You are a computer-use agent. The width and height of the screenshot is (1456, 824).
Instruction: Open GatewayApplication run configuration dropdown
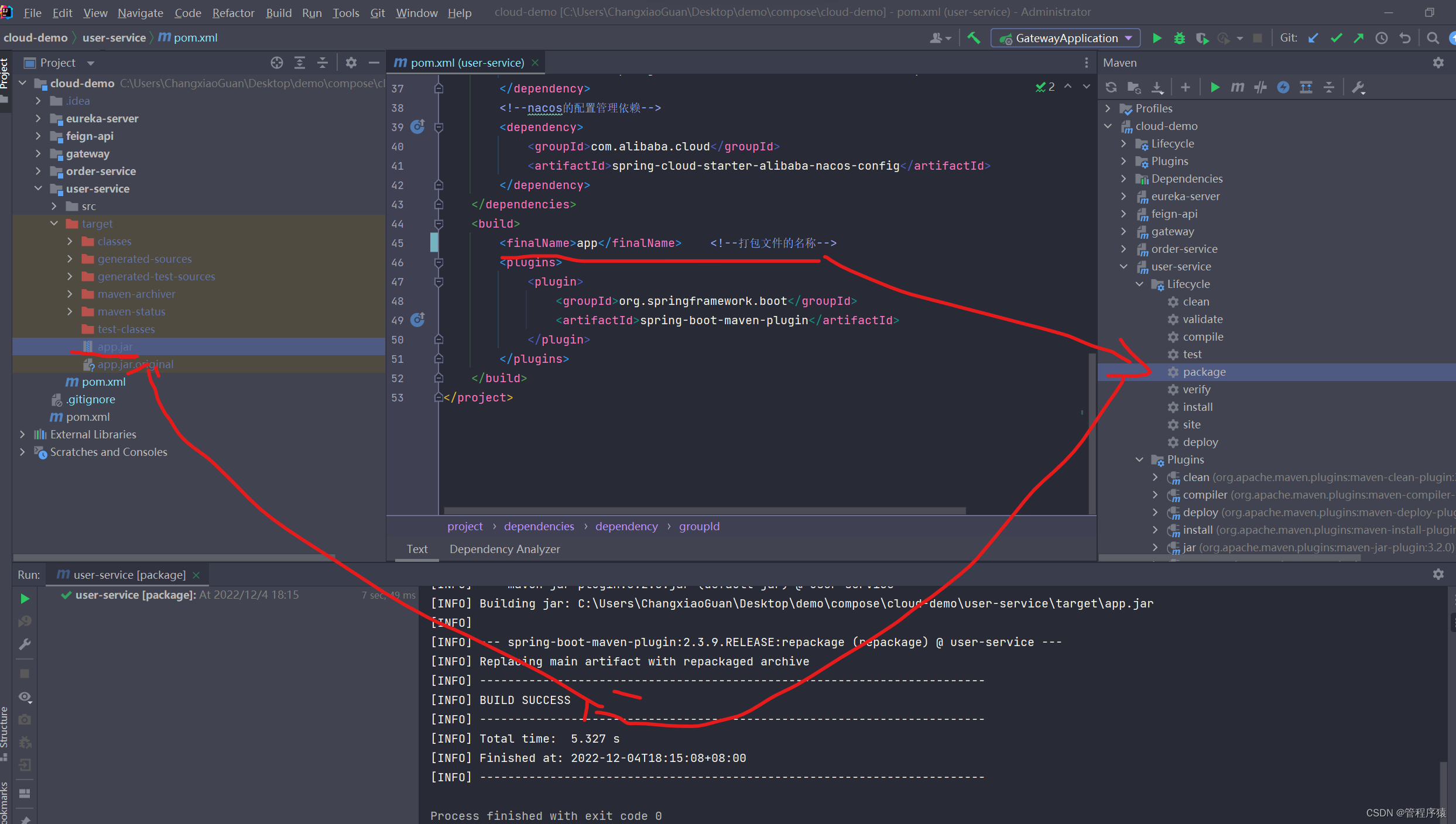1066,38
